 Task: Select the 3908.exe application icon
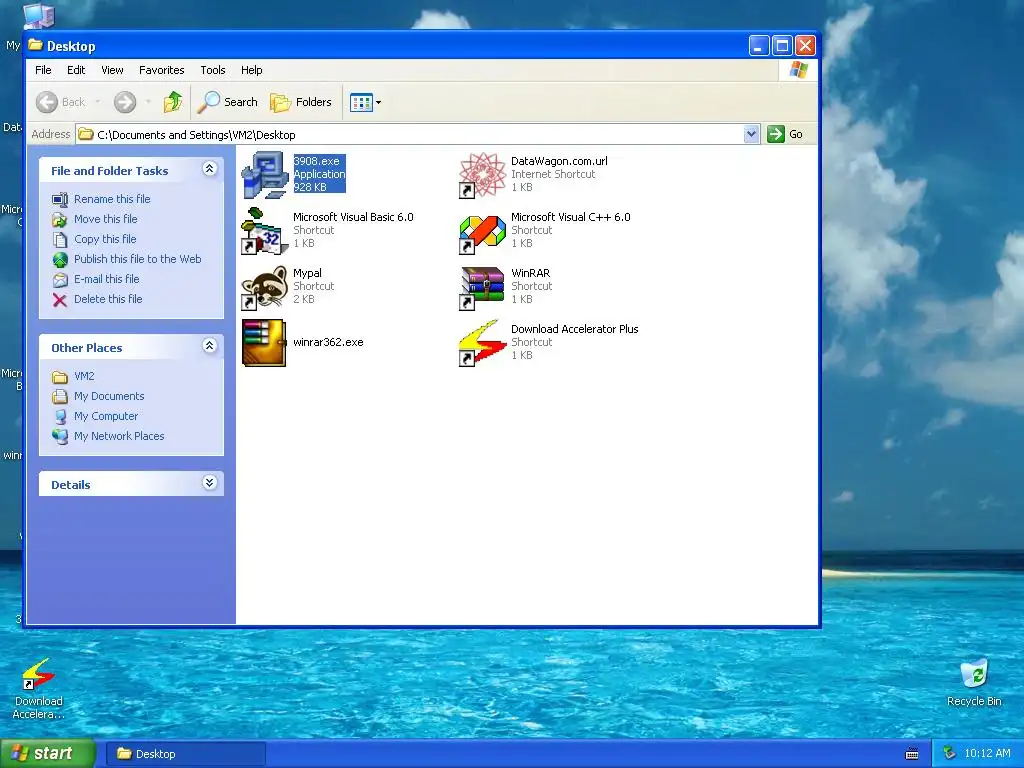coord(264,174)
